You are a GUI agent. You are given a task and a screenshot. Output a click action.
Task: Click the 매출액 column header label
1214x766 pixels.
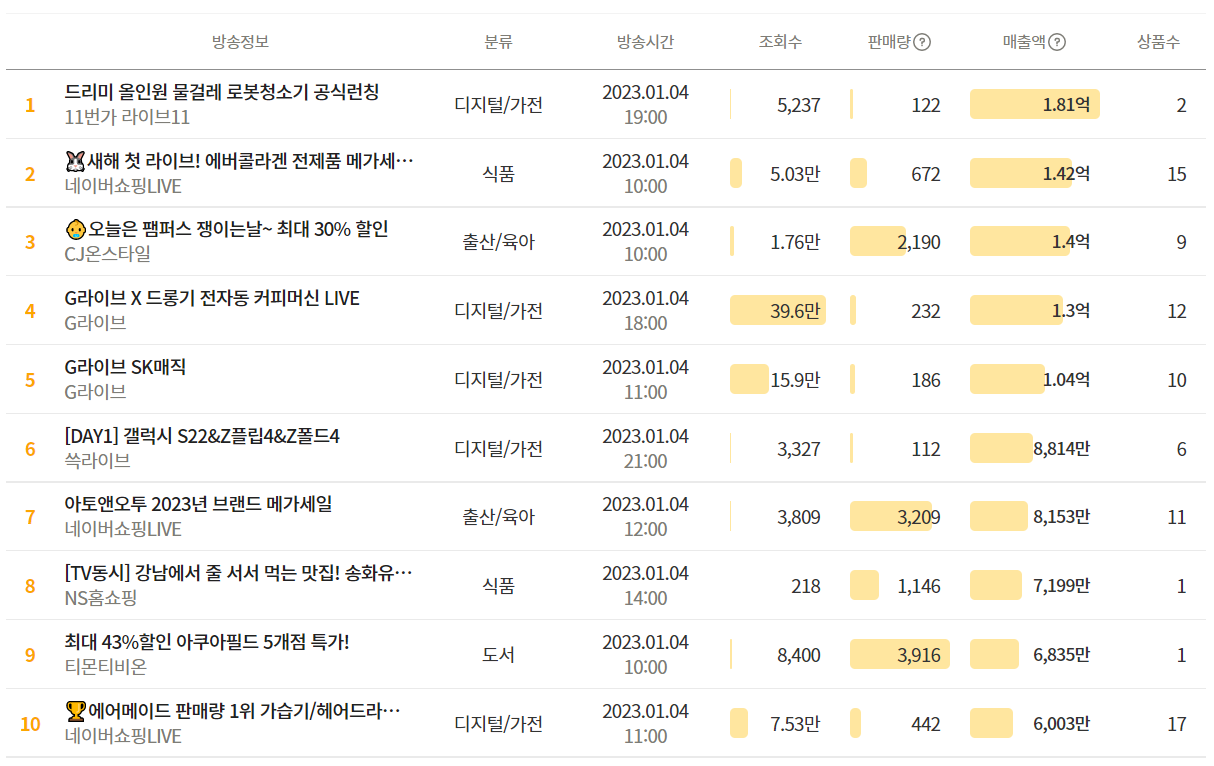click(x=1024, y=42)
